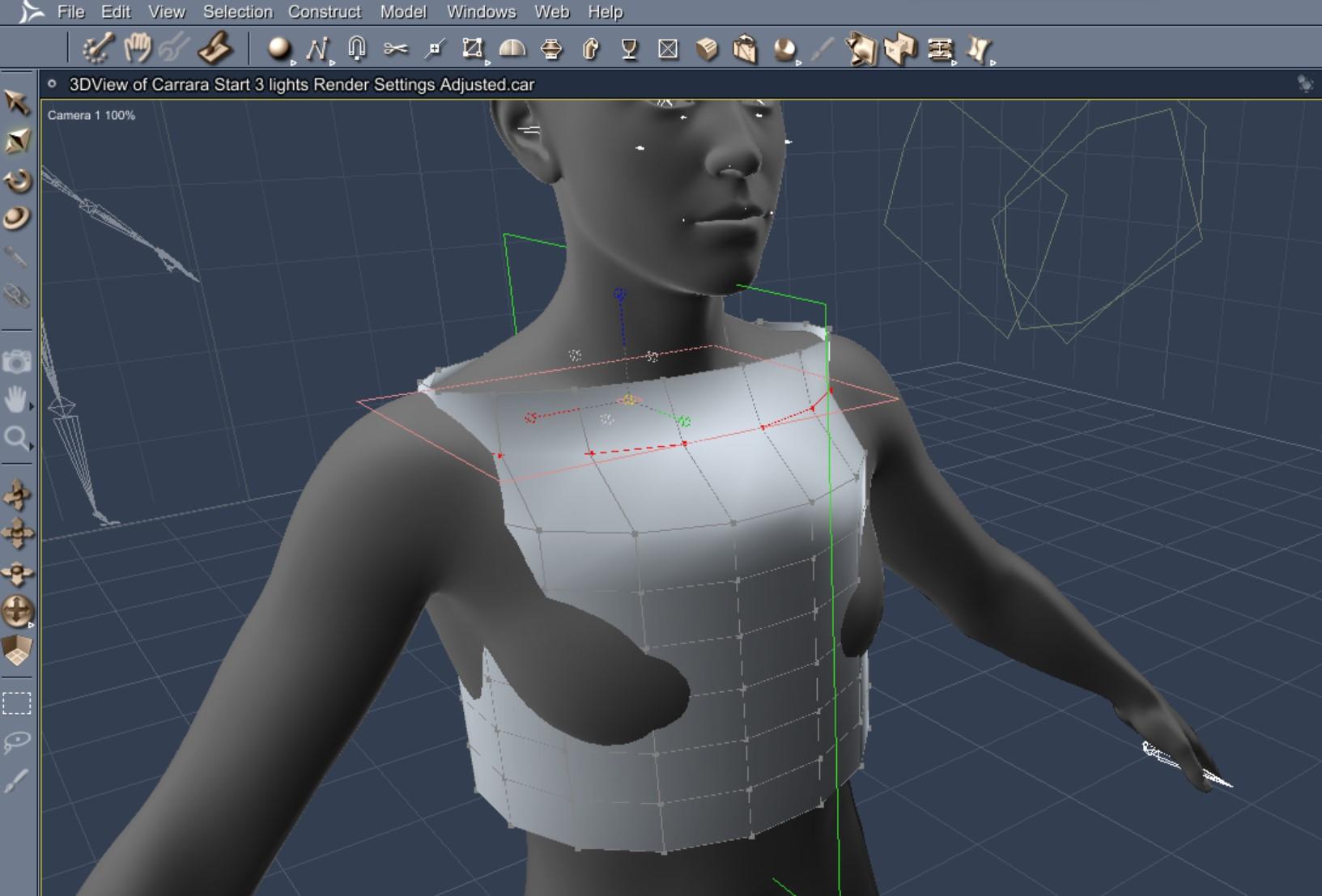Open the Selection menu
This screenshot has height=896, width=1322.
pyautogui.click(x=237, y=12)
